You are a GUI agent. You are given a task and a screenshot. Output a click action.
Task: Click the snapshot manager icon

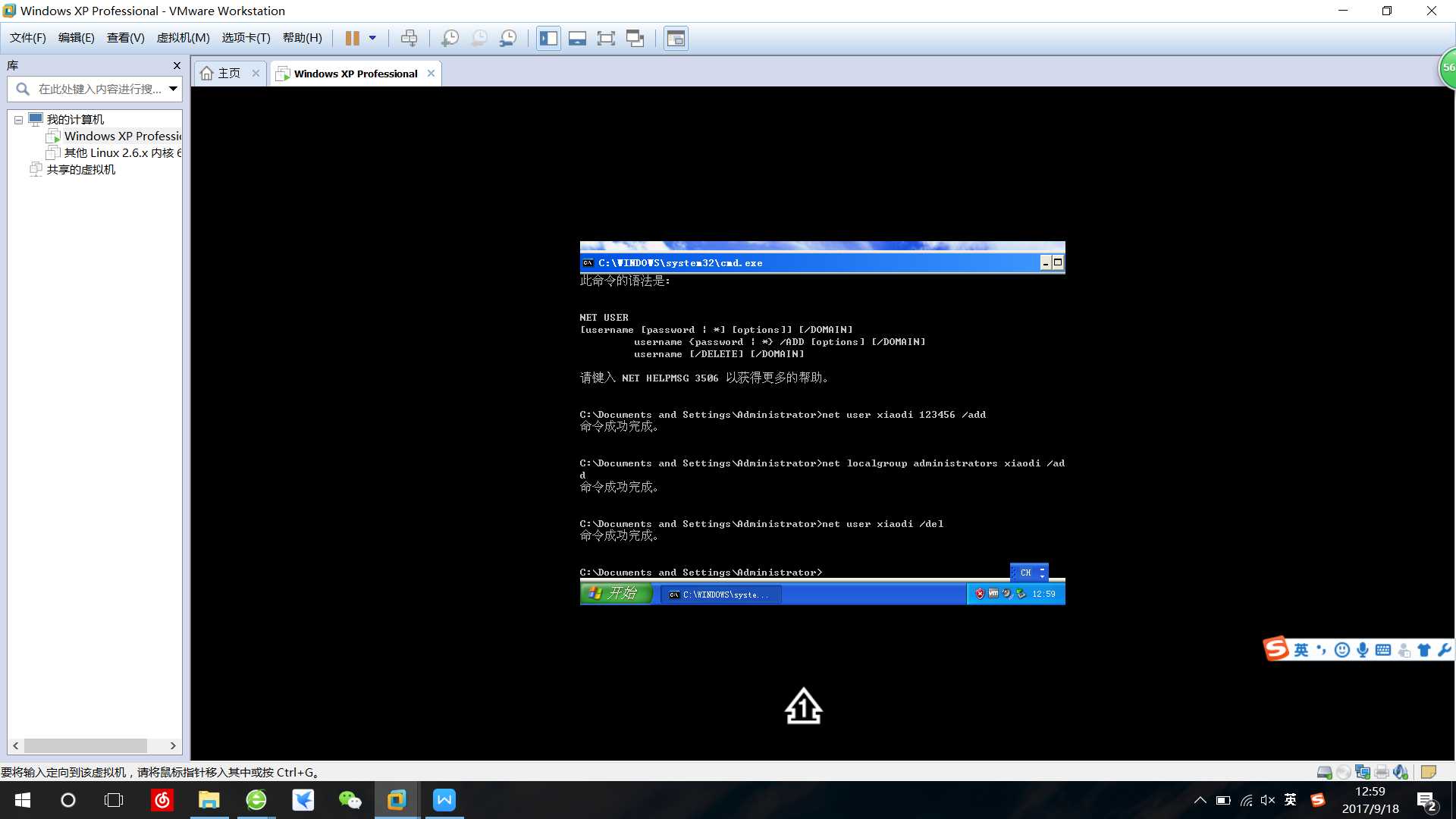click(509, 38)
